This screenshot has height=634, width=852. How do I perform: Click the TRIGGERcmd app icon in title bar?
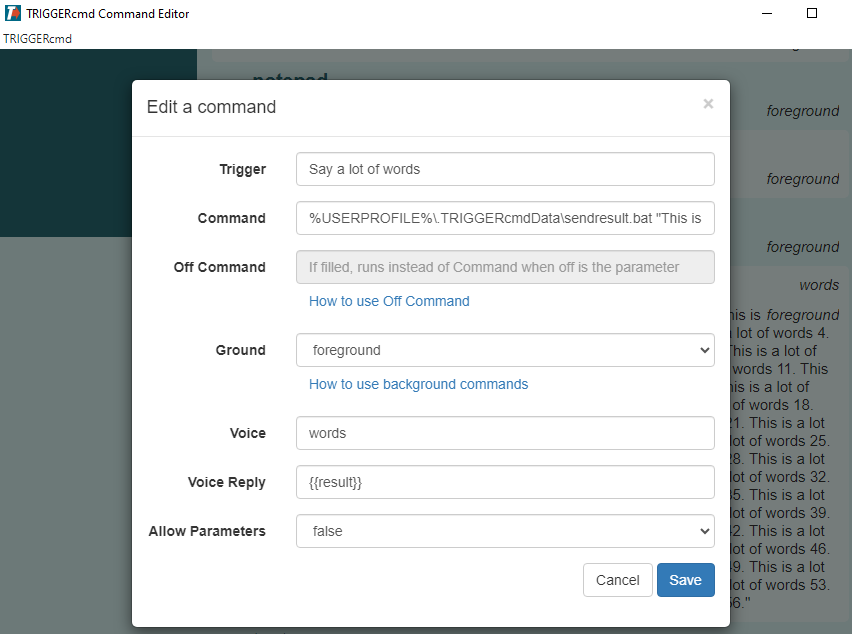tap(12, 13)
